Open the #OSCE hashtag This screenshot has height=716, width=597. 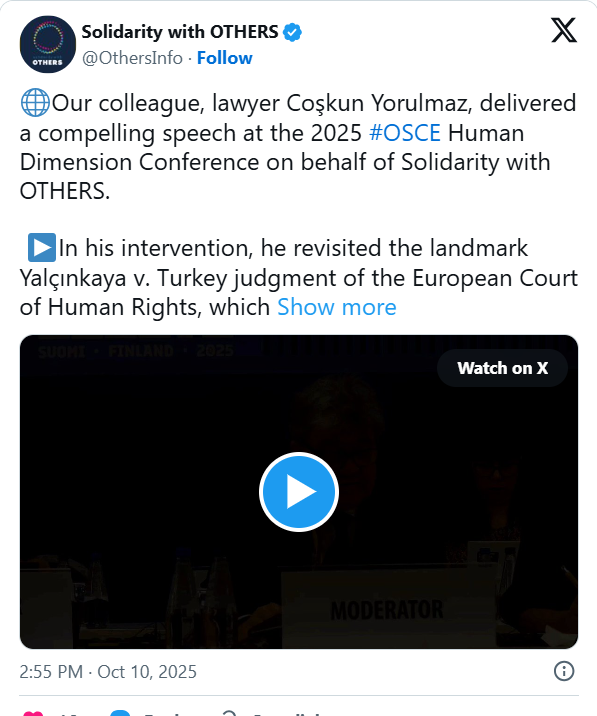point(405,133)
